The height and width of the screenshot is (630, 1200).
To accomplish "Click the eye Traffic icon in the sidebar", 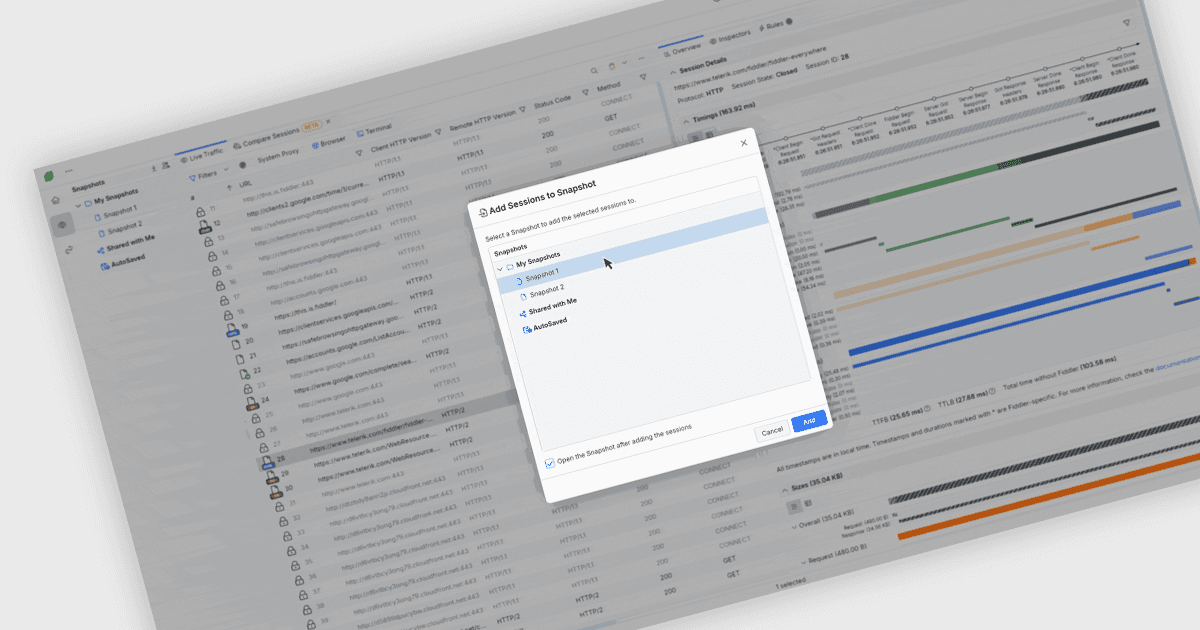I will [x=61, y=226].
